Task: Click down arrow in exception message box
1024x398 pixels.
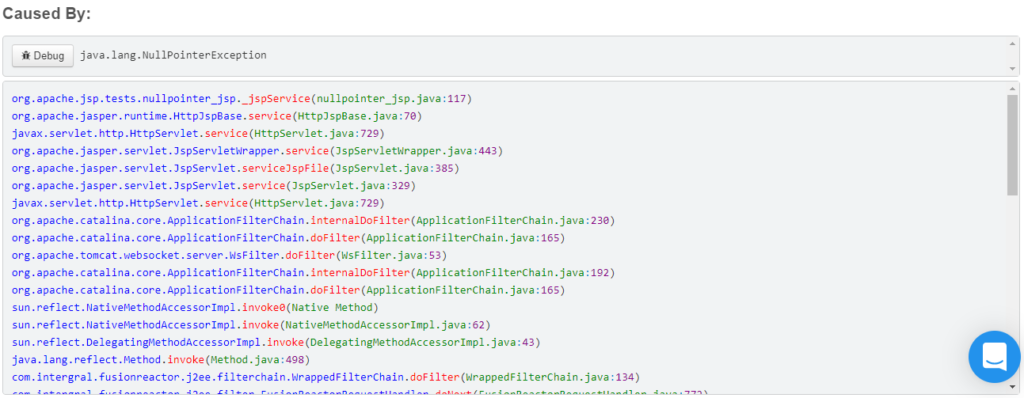Action: [1012, 69]
